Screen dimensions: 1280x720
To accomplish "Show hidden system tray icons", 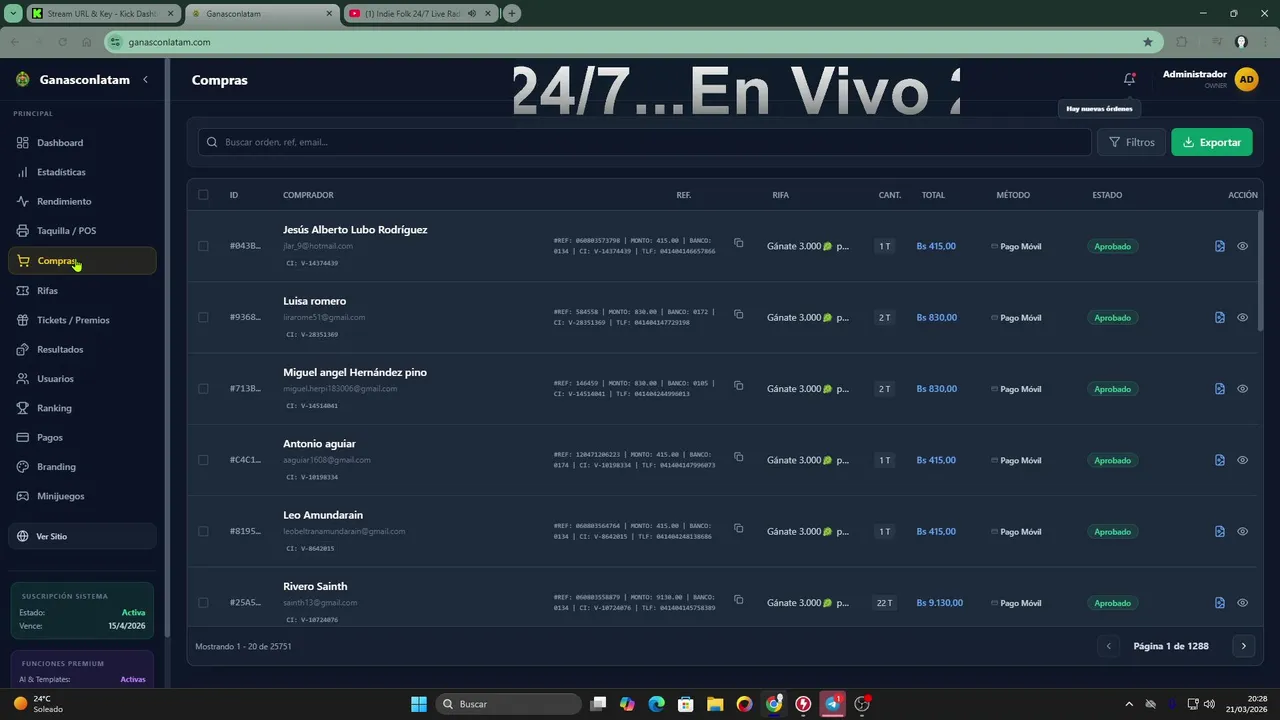I will (x=1129, y=704).
